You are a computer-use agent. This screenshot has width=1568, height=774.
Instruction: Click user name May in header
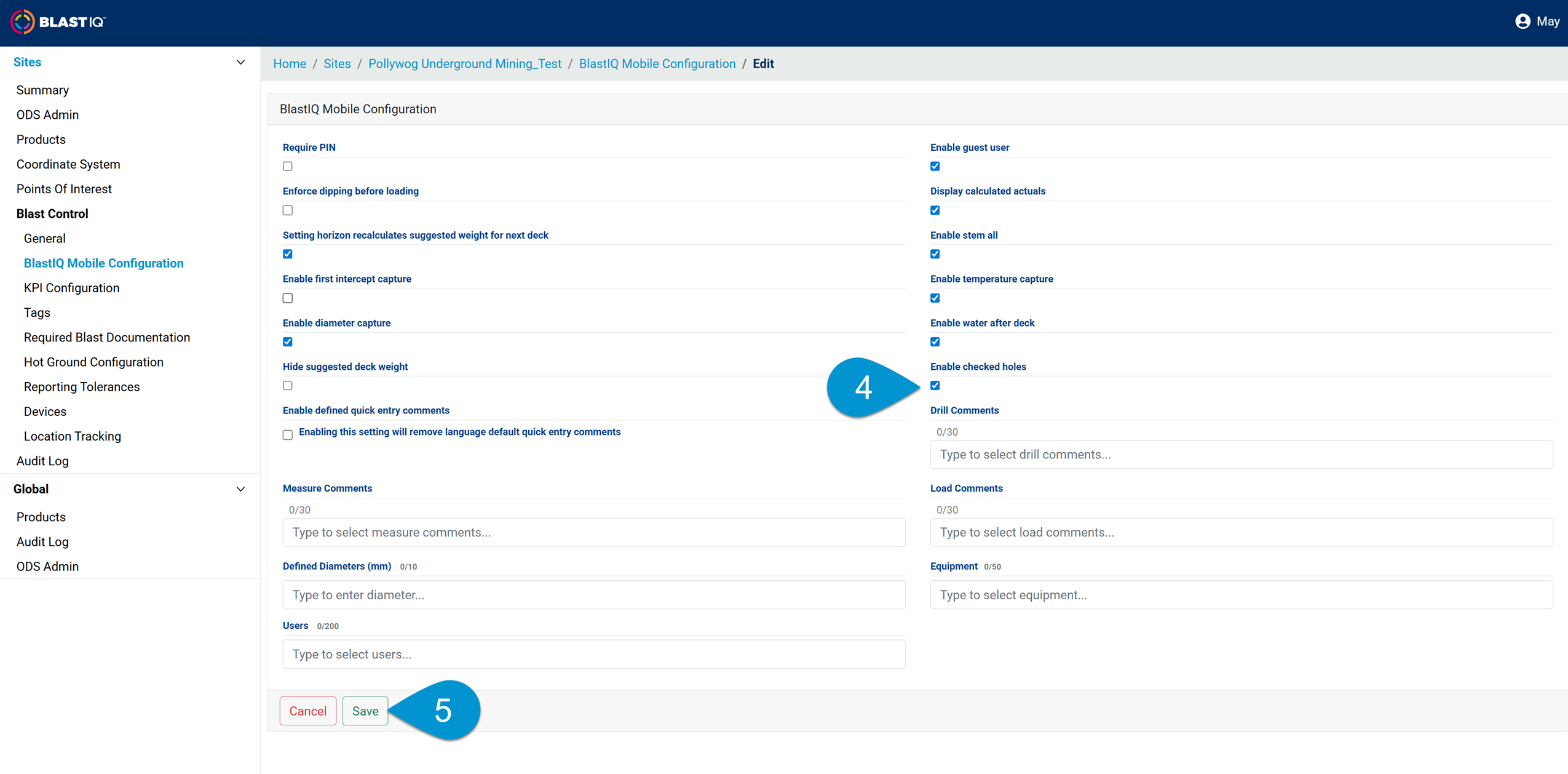(x=1548, y=22)
